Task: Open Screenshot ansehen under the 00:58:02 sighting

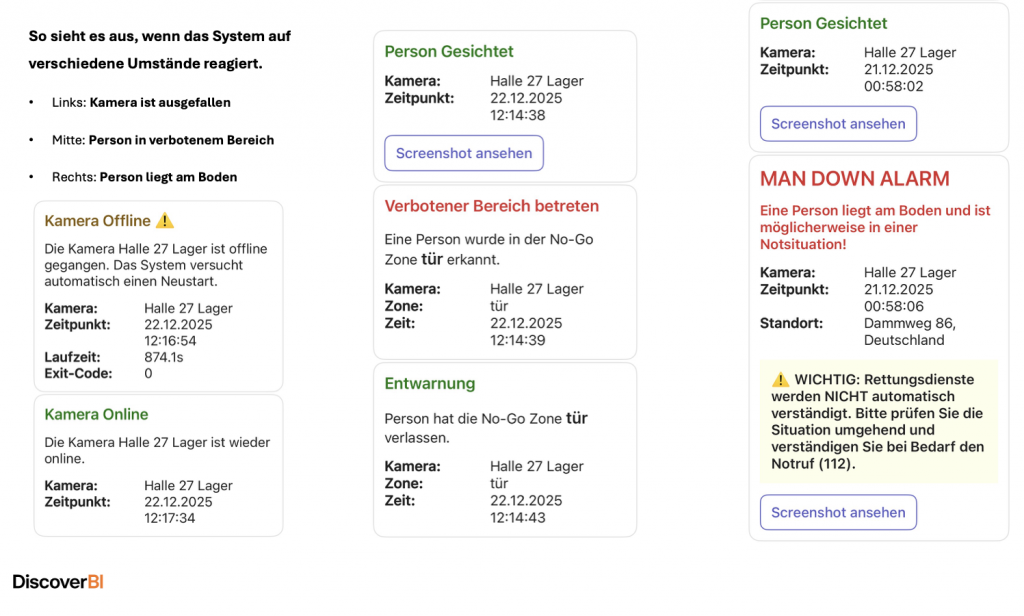Action: (838, 124)
